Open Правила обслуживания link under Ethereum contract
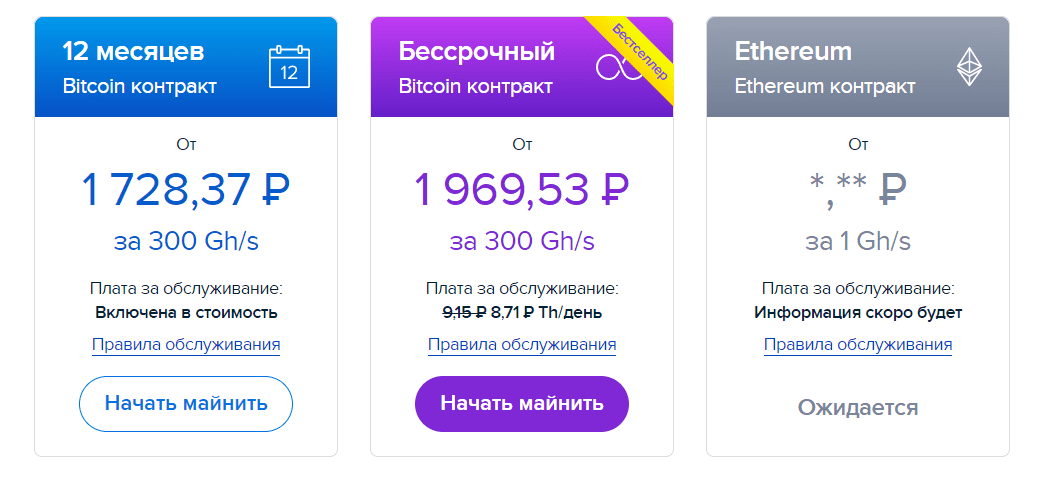This screenshot has height=478, width=1037. (x=858, y=345)
